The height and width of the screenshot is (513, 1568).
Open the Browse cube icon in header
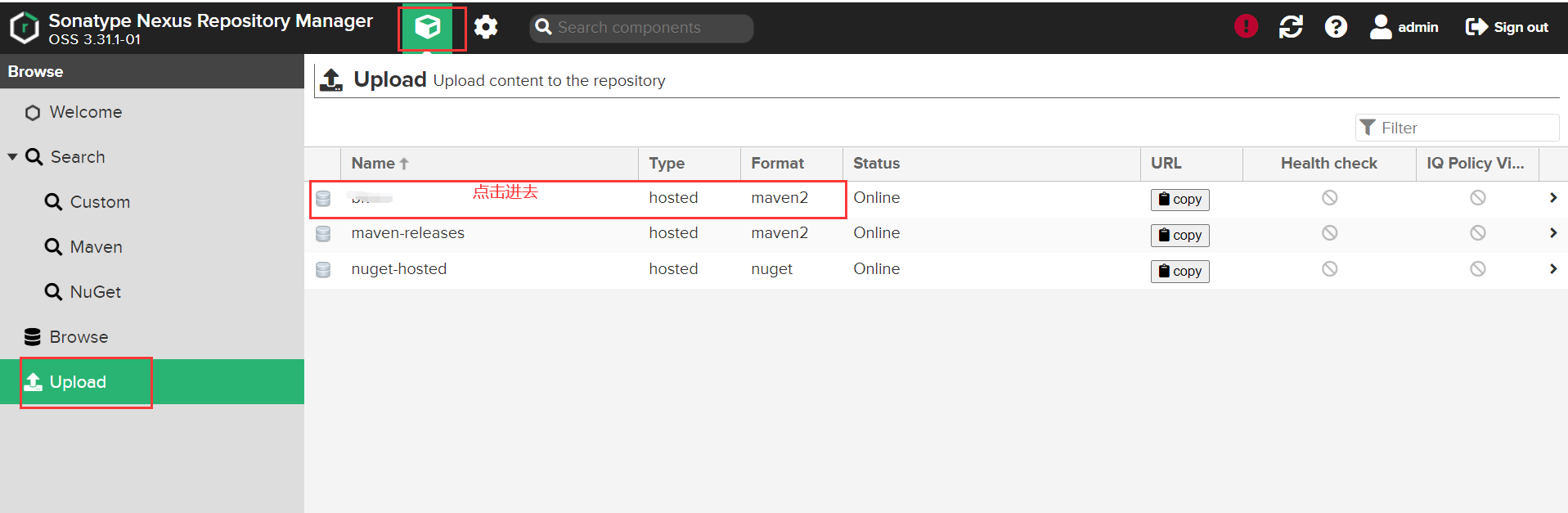428,28
